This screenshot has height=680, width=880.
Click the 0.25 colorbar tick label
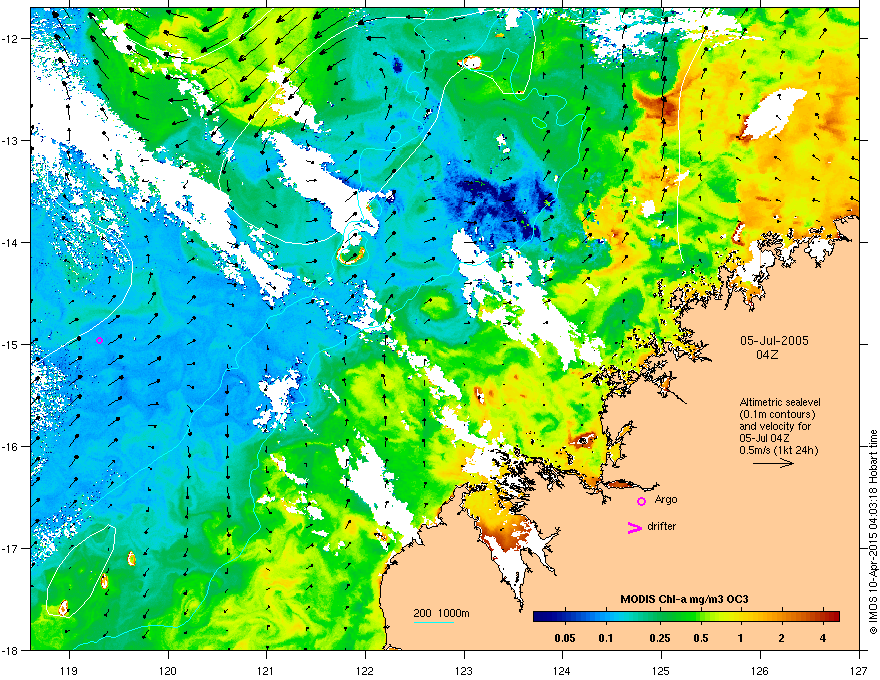click(x=660, y=638)
